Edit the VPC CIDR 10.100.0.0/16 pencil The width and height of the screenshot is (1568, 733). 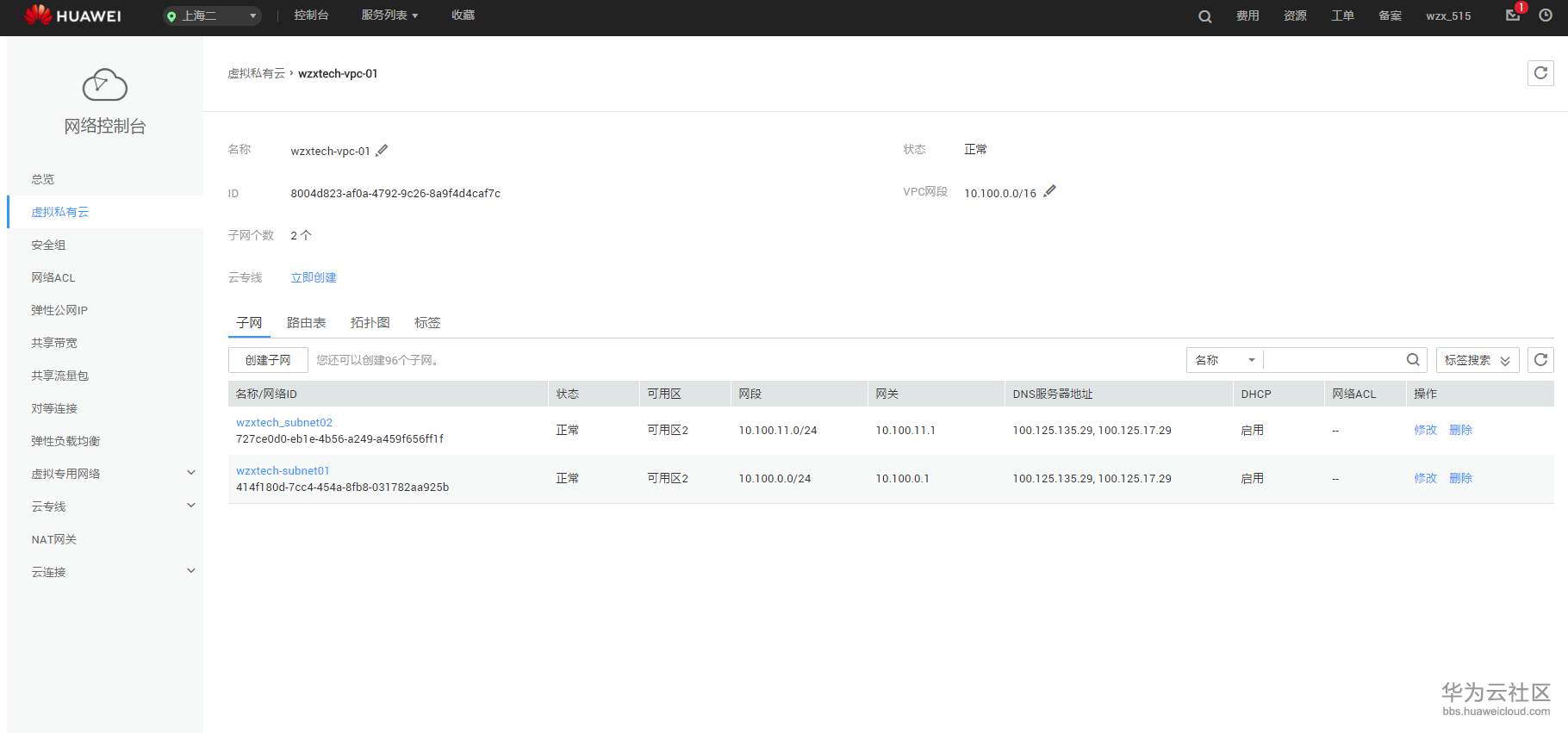click(x=1049, y=191)
